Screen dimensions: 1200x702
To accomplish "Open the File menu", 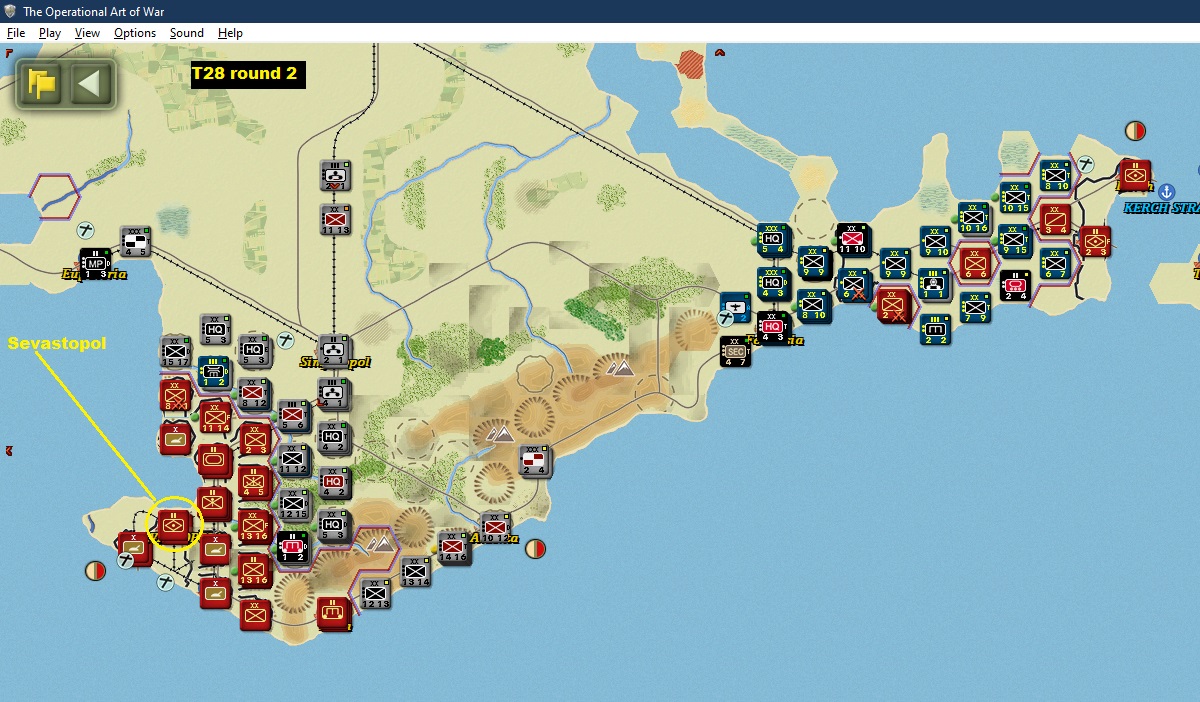I will [x=15, y=33].
